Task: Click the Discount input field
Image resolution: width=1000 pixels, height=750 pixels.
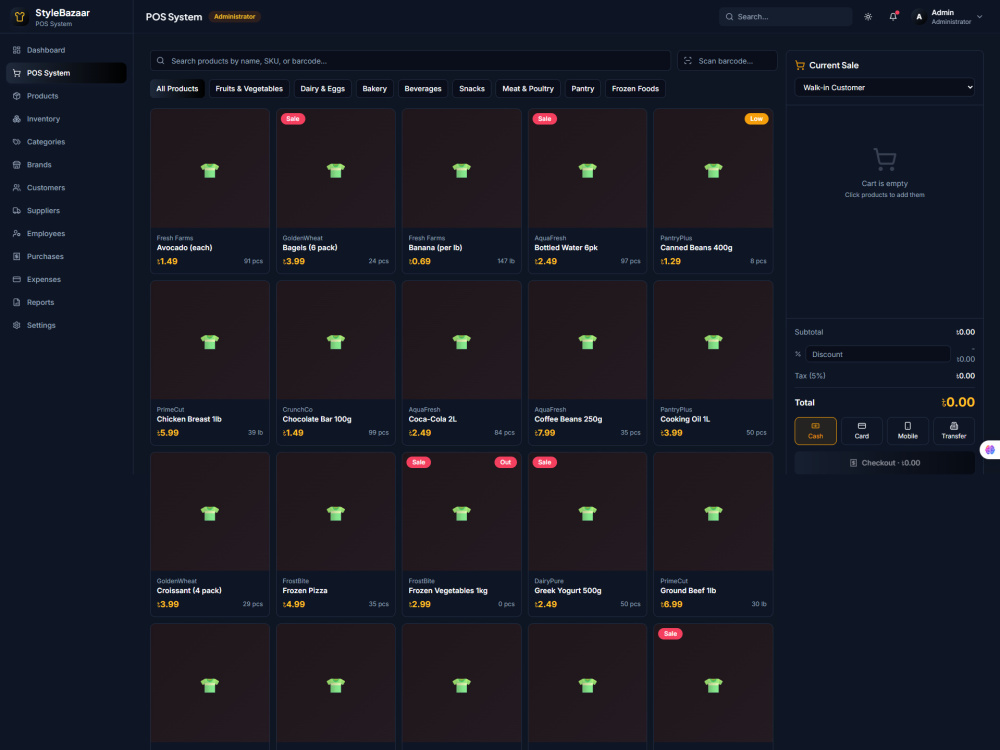Action: click(878, 354)
